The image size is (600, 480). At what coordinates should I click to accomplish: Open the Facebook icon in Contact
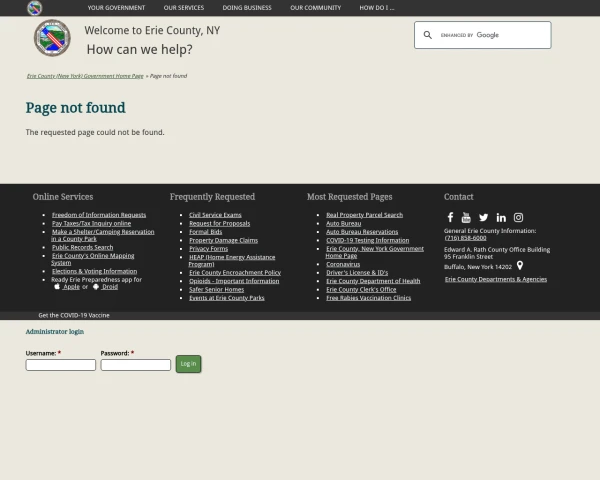click(450, 217)
